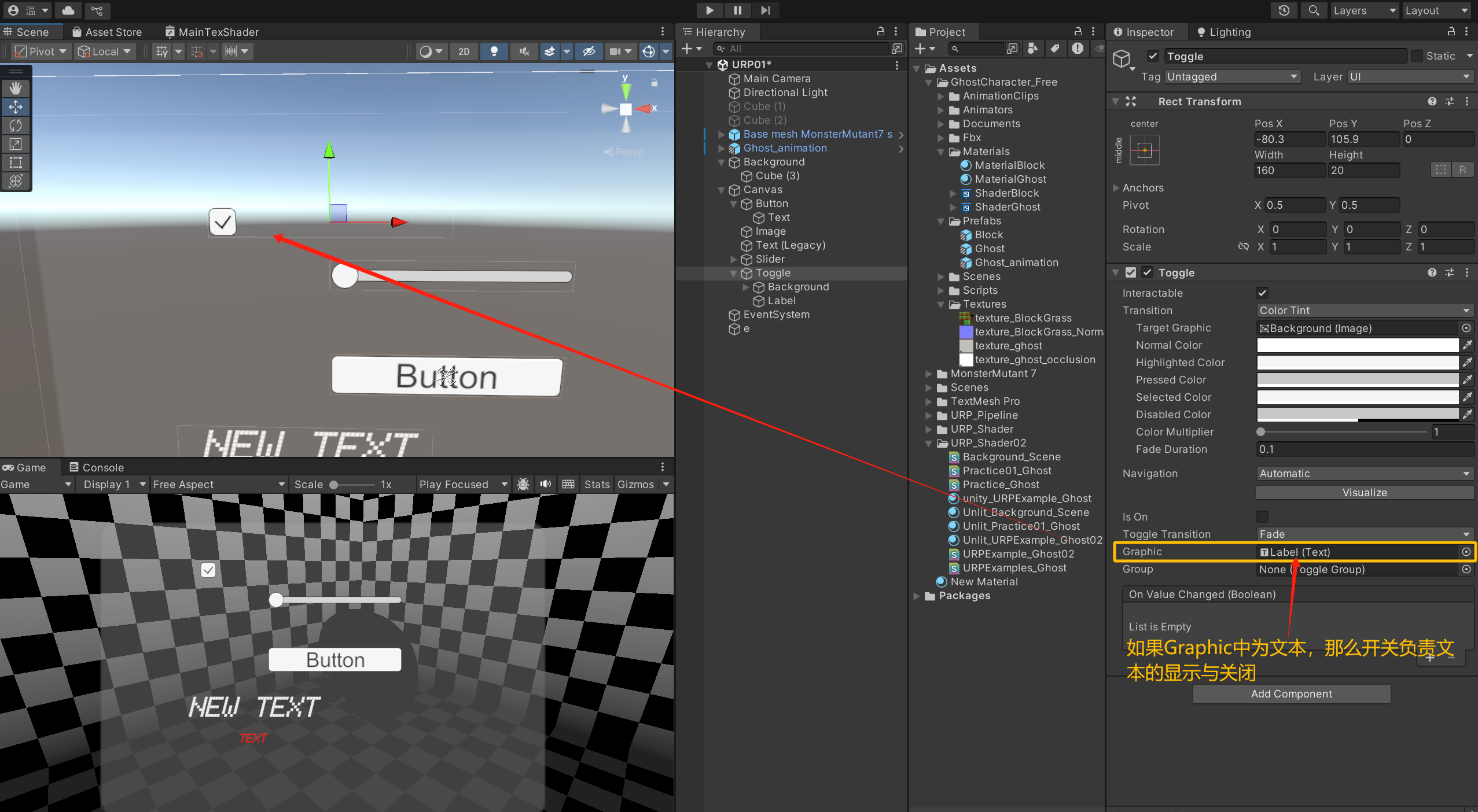1478x812 pixels.
Task: Open the anchor presets icon
Action: 1144,150
